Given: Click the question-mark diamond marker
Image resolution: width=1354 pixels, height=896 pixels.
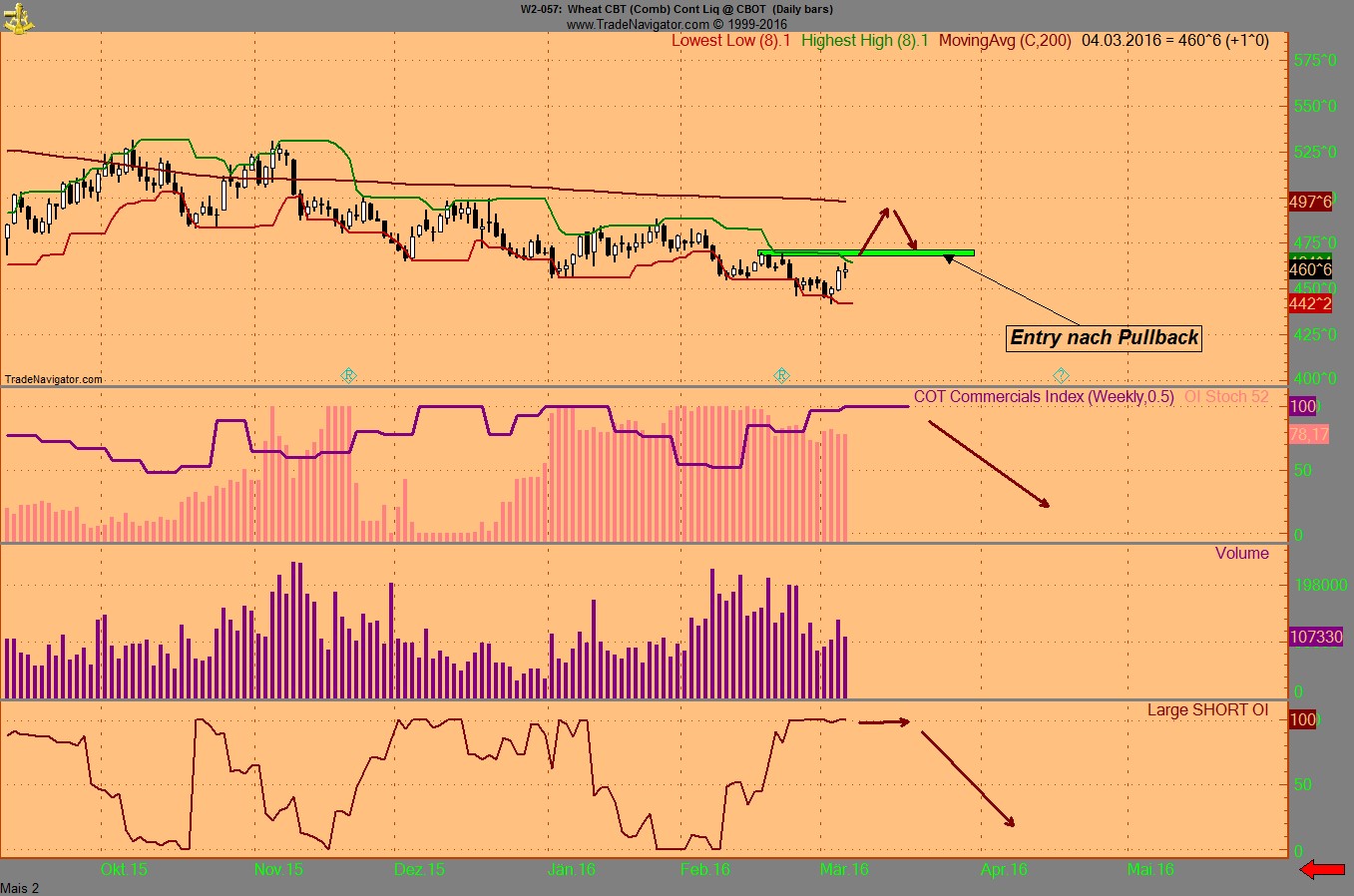Looking at the screenshot, I should (x=1062, y=376).
